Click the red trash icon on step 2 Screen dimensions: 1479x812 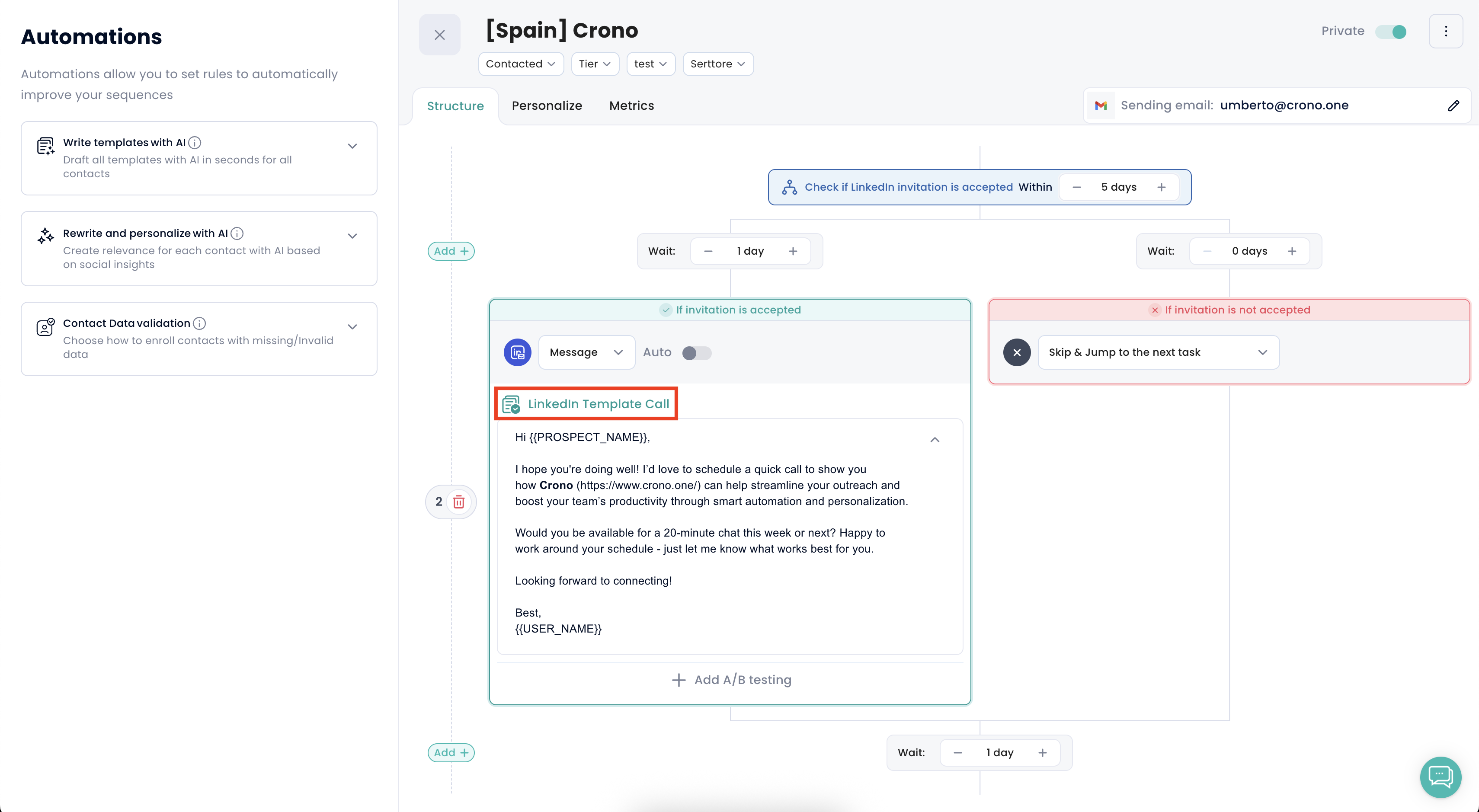click(x=458, y=502)
